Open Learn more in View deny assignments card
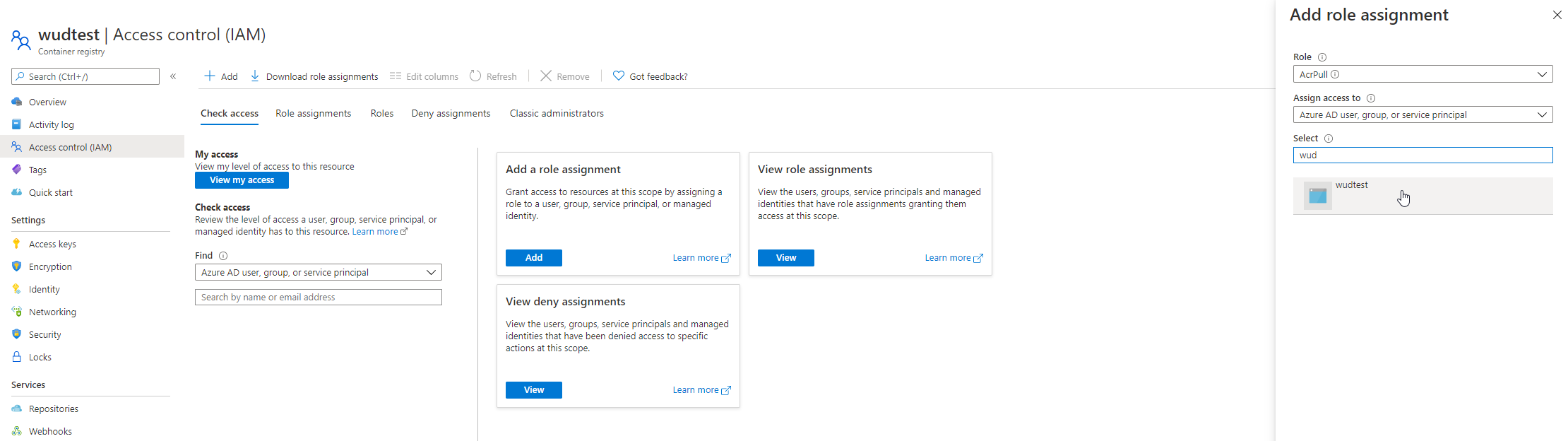This screenshot has height=441, width=1568. pos(701,390)
